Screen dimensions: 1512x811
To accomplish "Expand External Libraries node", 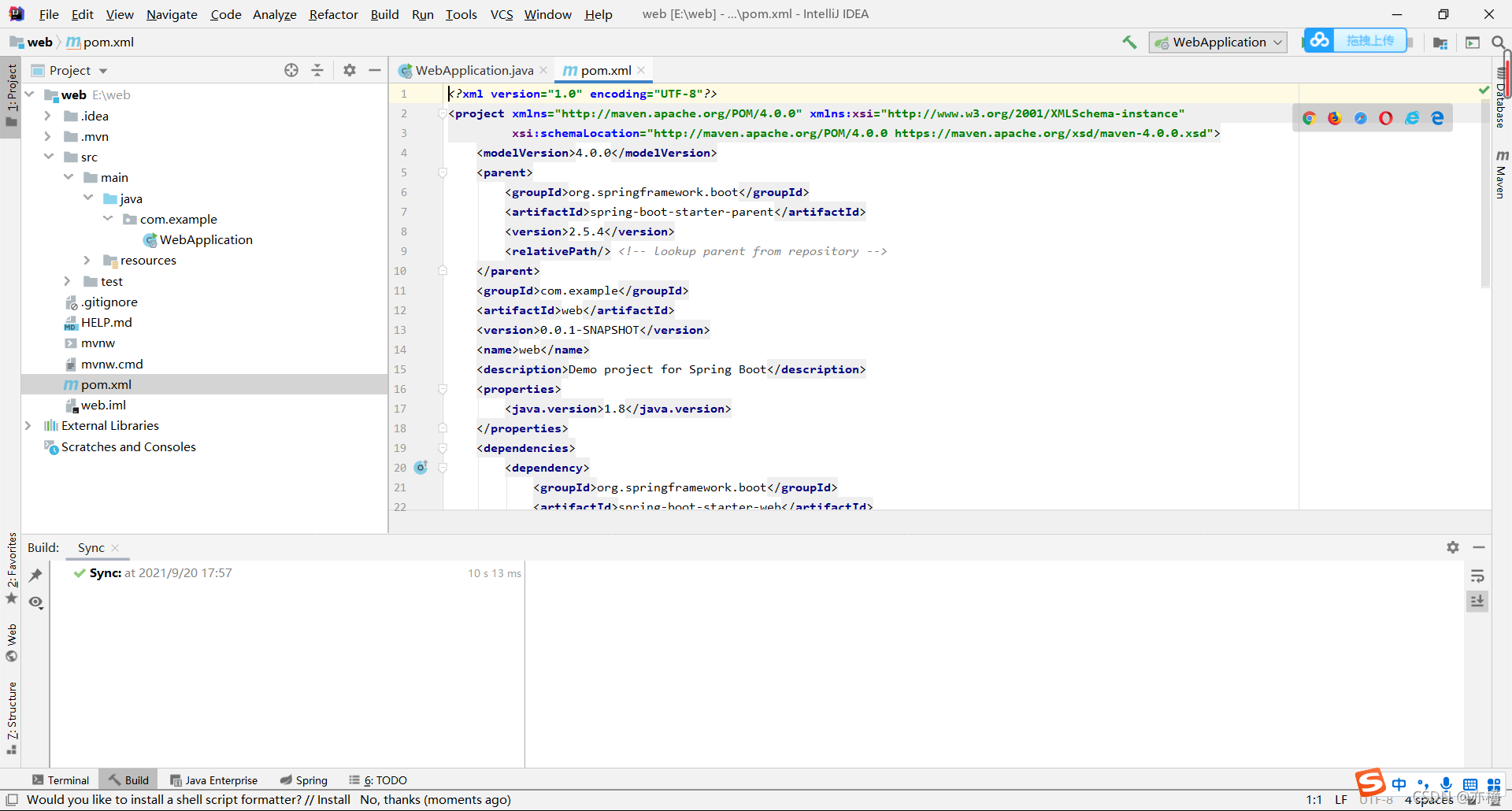I will [x=28, y=425].
